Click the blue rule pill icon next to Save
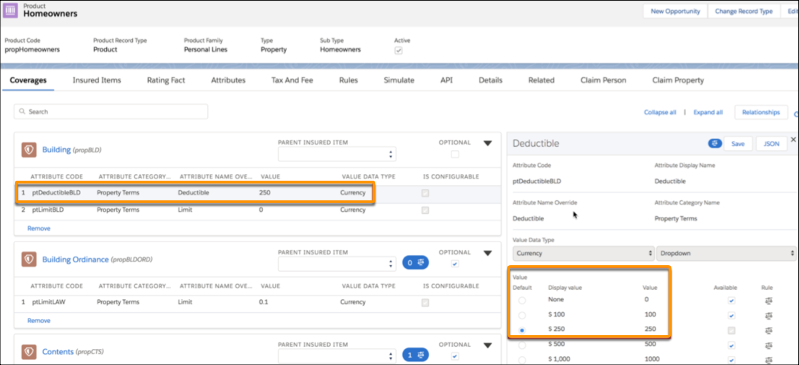The image size is (799, 365). click(714, 144)
